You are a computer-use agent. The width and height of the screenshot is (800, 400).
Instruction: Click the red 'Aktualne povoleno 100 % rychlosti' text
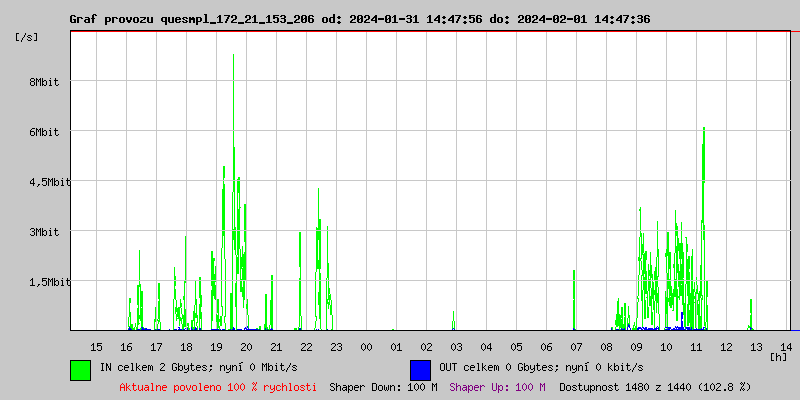point(218,387)
